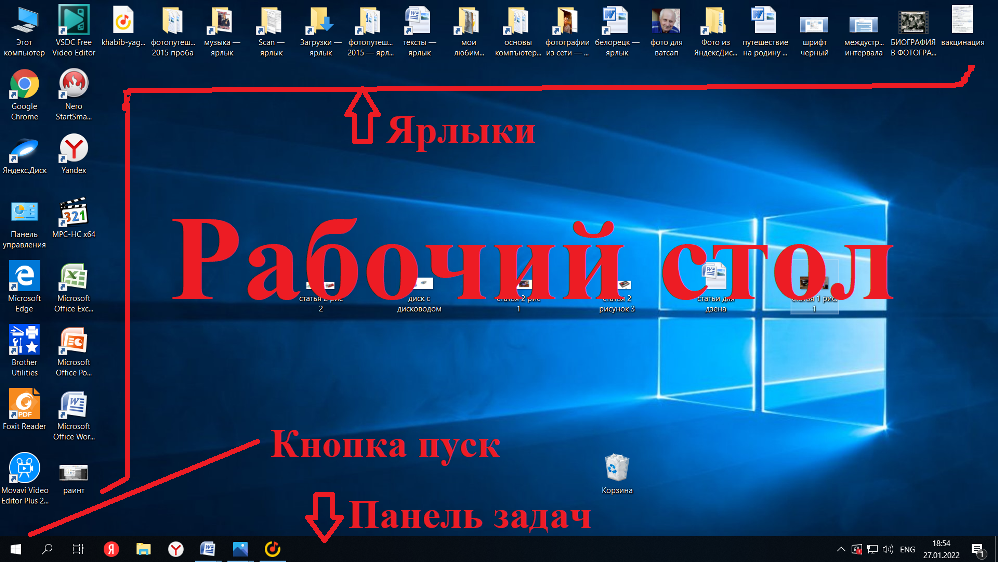Viewport: 998px width, 562px height.
Task: Open the 'тексты — ярлык' shortcut
Action: [x=419, y=30]
